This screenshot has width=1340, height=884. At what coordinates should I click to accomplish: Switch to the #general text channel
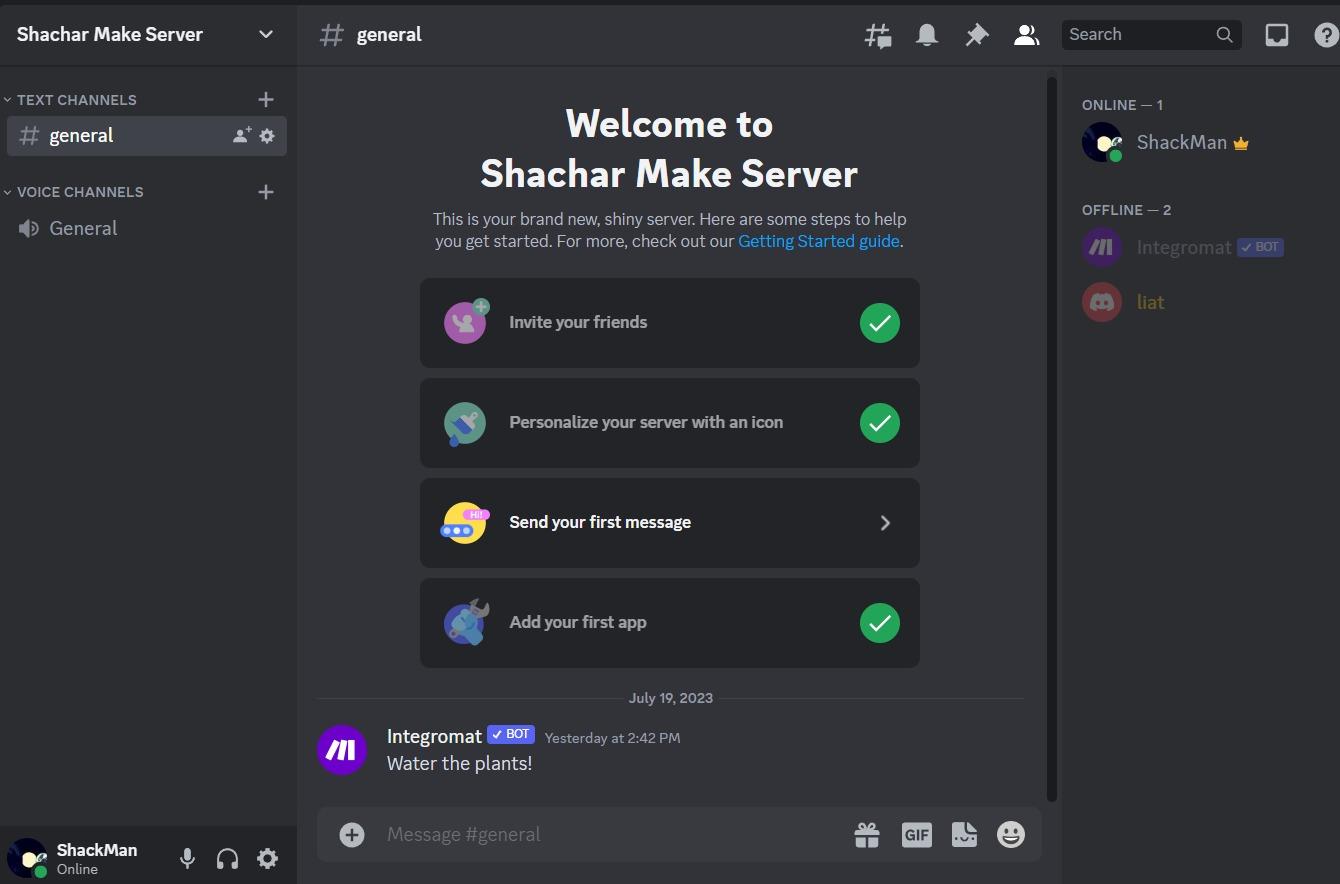[82, 135]
